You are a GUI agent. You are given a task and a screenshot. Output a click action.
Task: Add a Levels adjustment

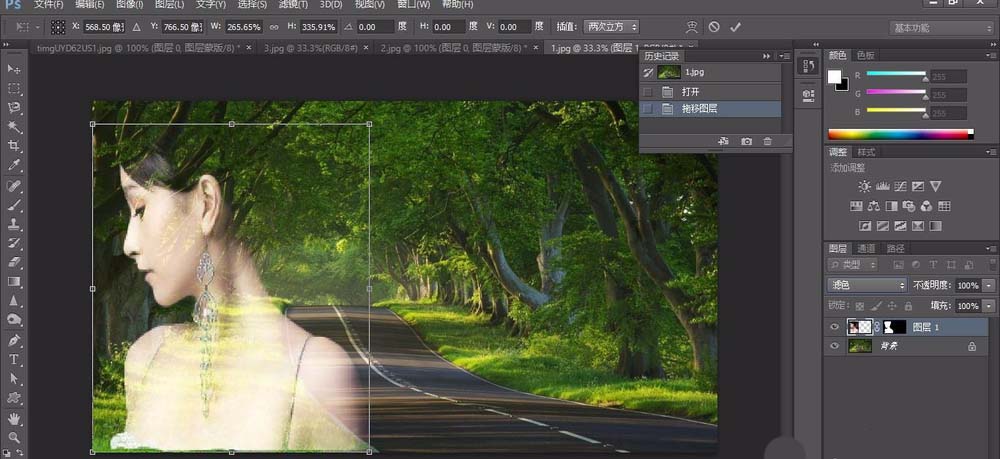pyautogui.click(x=883, y=187)
